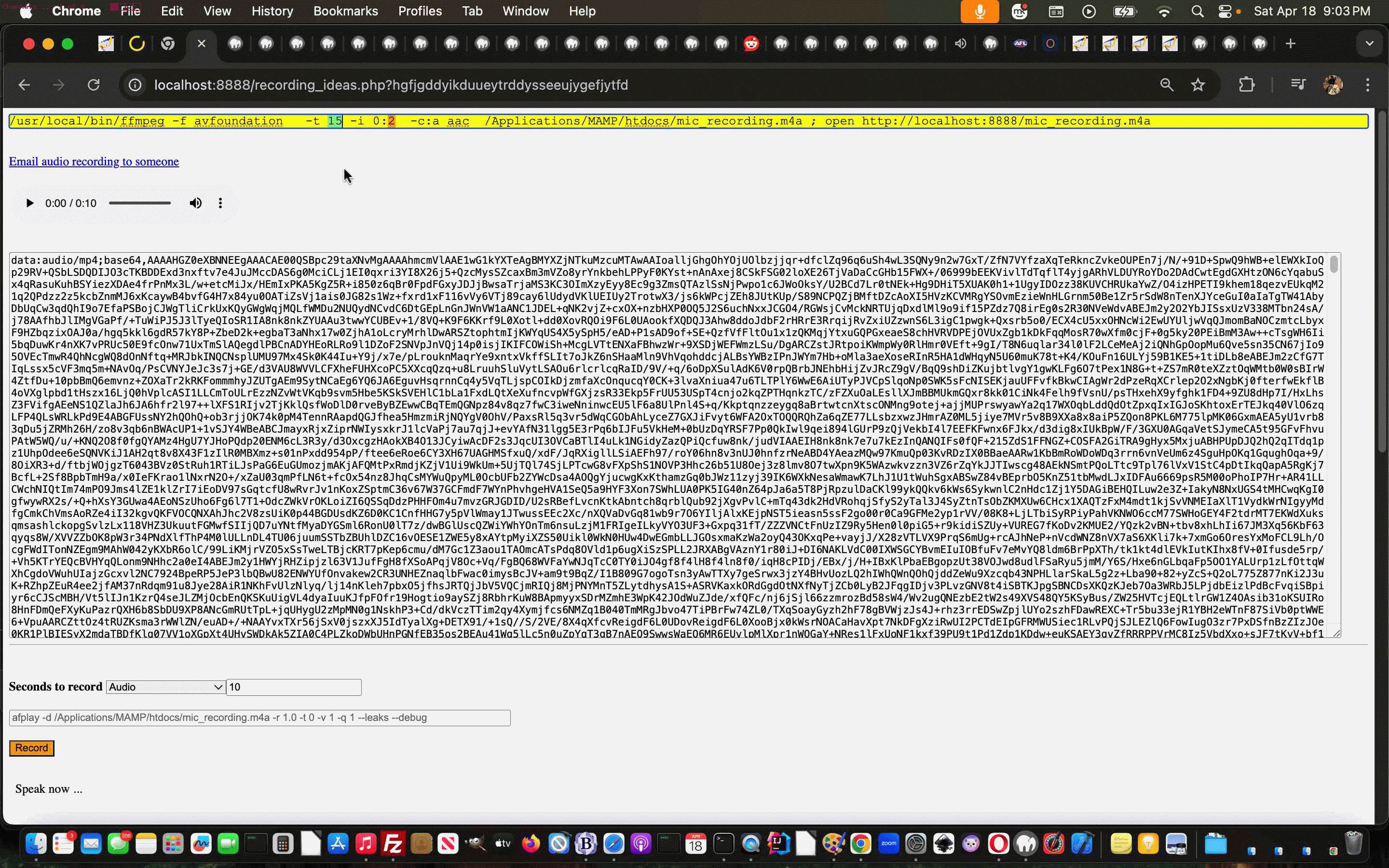Click the seconds to record field

click(x=293, y=687)
